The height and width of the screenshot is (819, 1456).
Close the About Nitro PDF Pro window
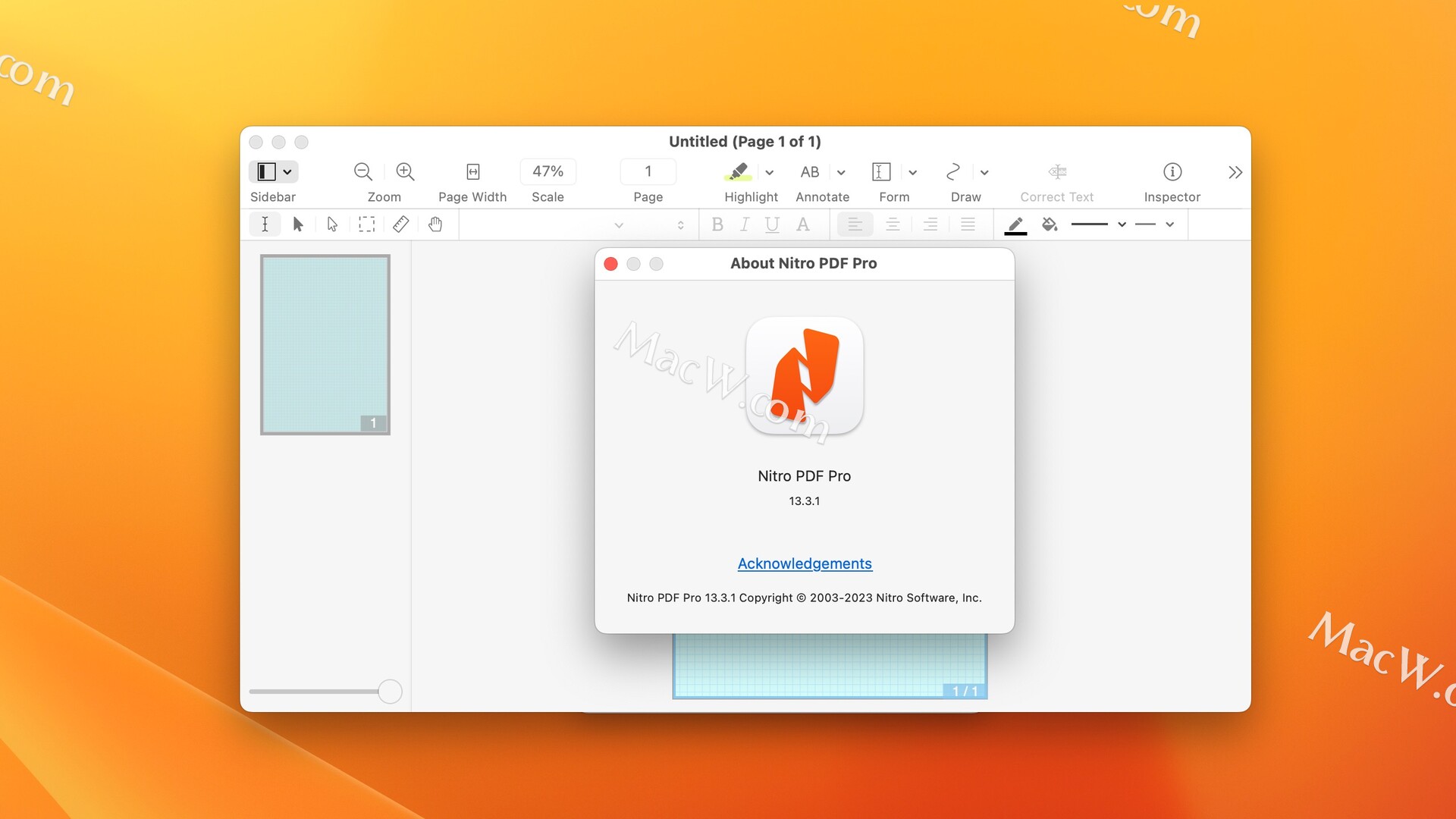coord(610,264)
